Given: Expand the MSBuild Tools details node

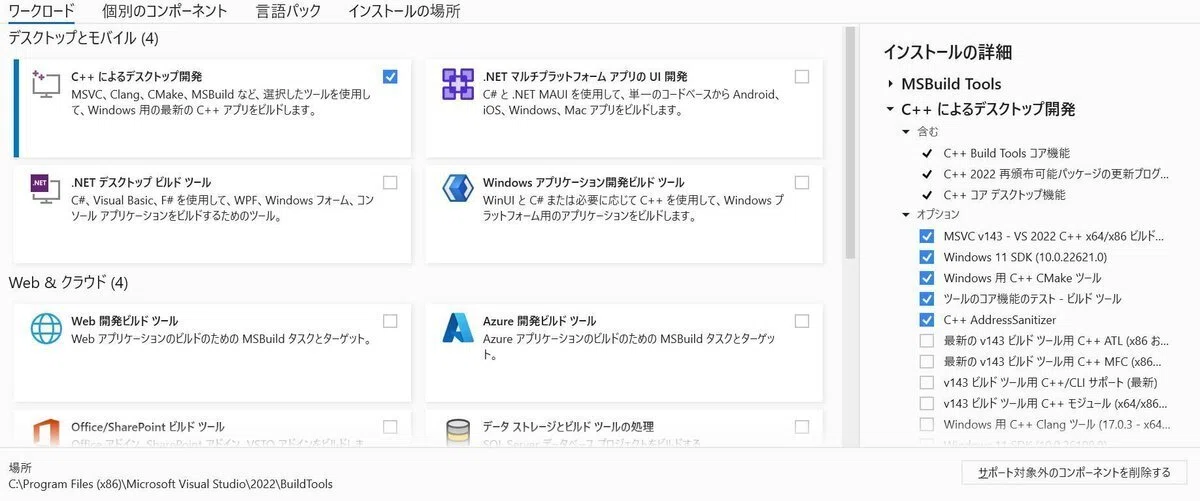Looking at the screenshot, I should coord(890,84).
